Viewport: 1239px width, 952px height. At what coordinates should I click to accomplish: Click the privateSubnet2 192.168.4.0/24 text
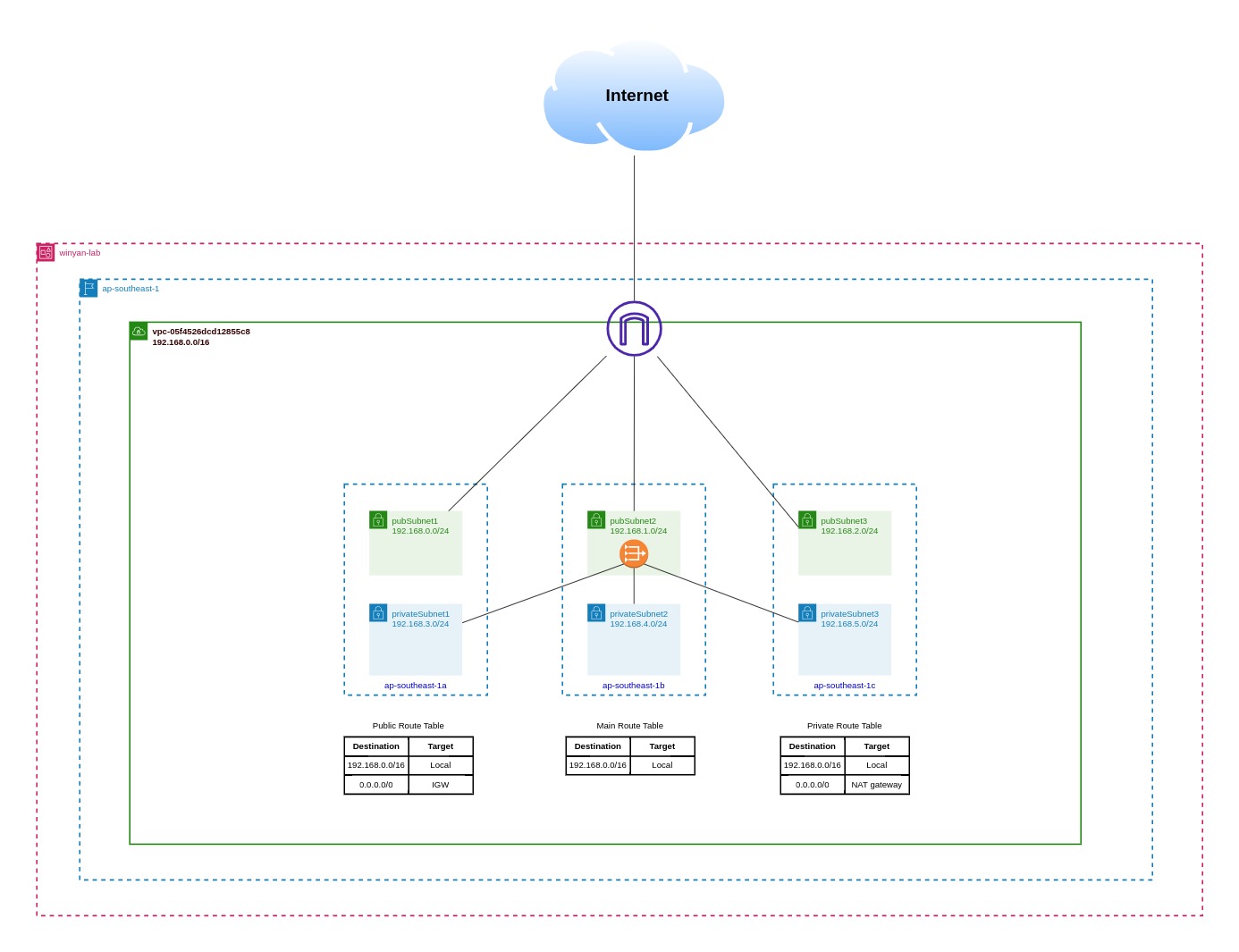(x=638, y=619)
